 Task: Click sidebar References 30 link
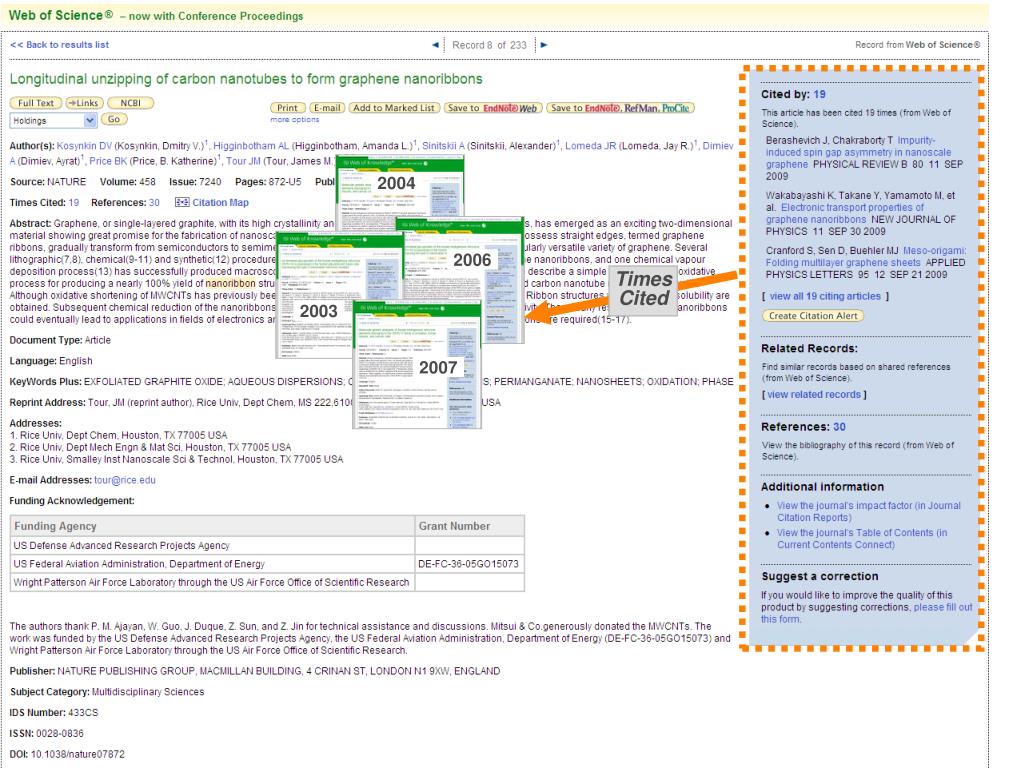point(839,426)
